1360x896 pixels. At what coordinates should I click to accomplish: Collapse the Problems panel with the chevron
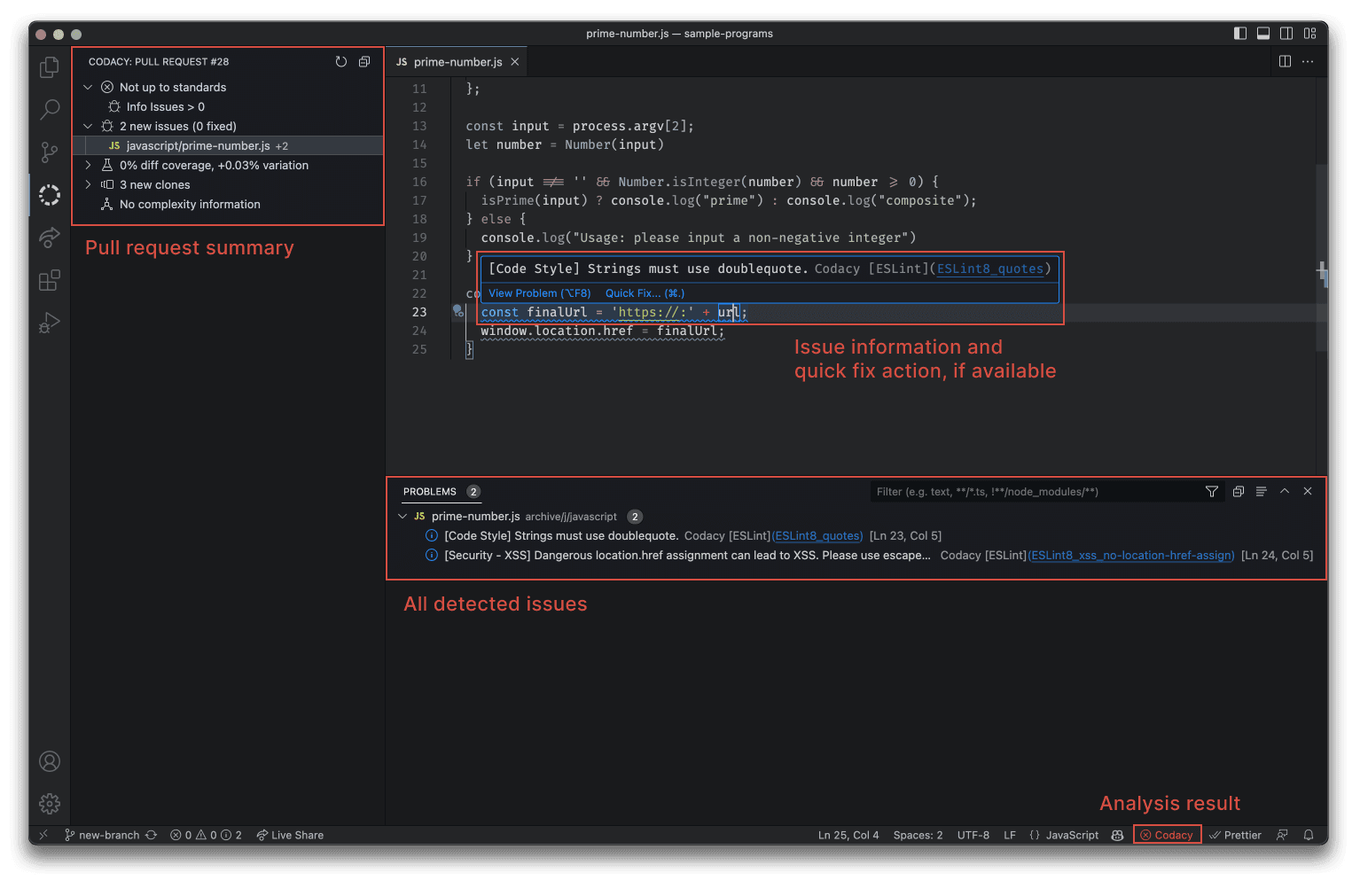[x=1285, y=491]
